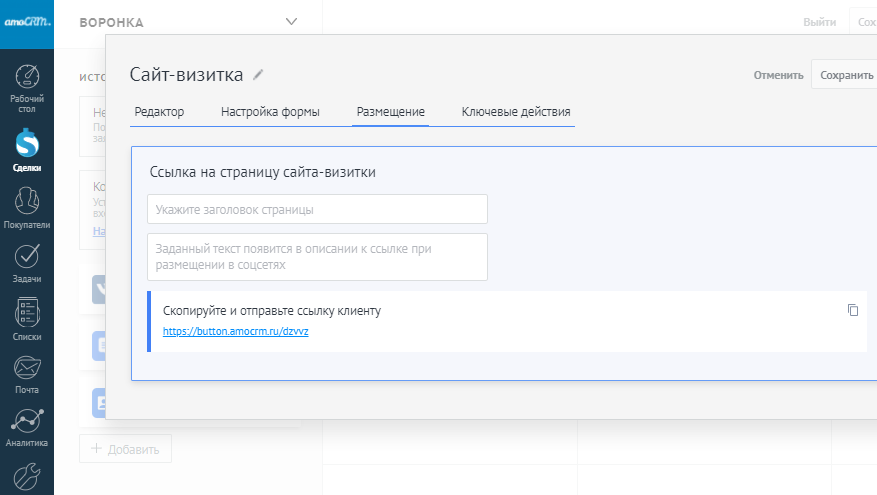Expand the ВОРОНКА dropdown chevron
This screenshot has height=495, width=877.
[291, 21]
